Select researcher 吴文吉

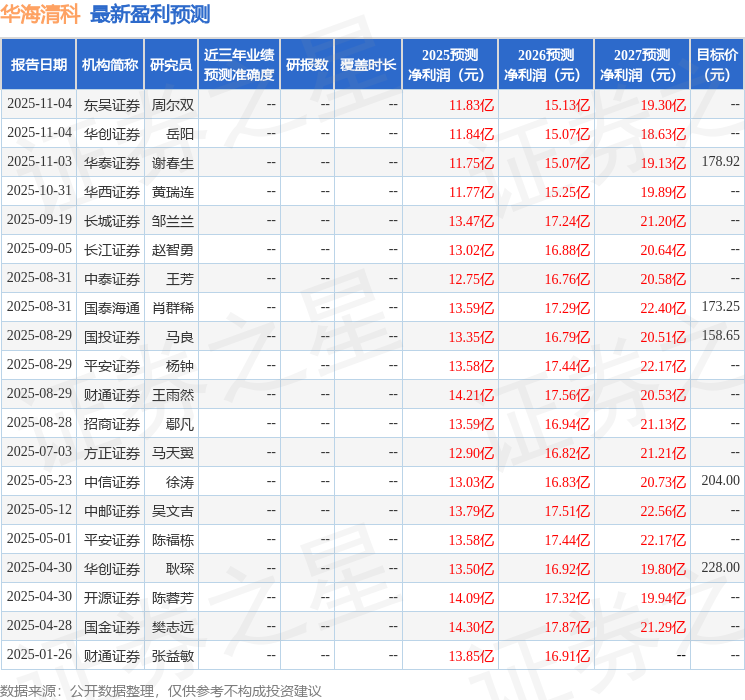173,511
